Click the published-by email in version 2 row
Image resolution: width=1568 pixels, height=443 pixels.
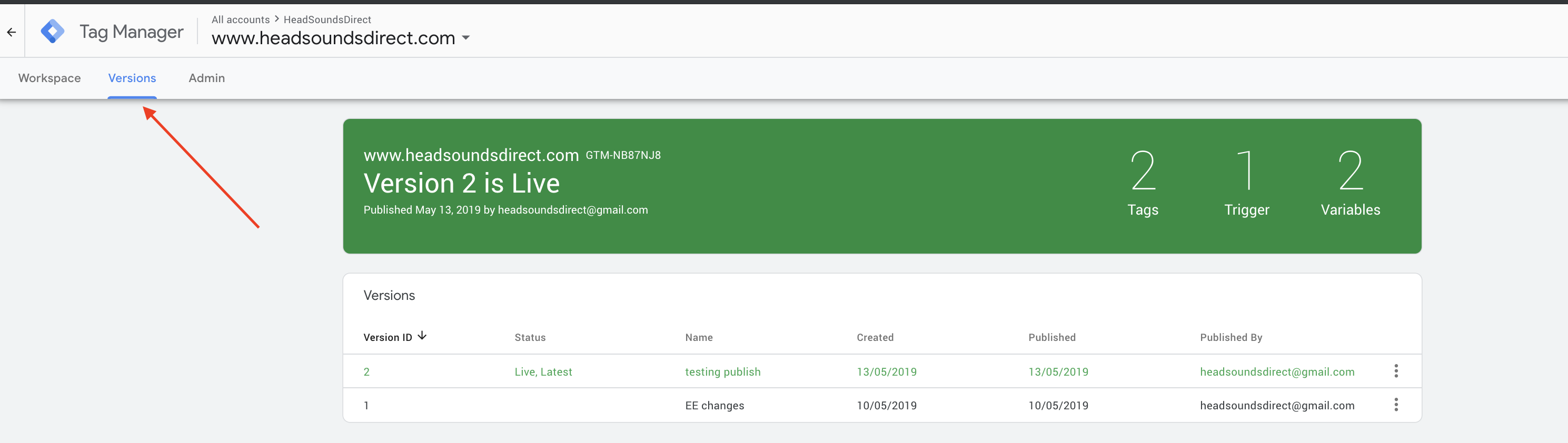coord(1277,372)
